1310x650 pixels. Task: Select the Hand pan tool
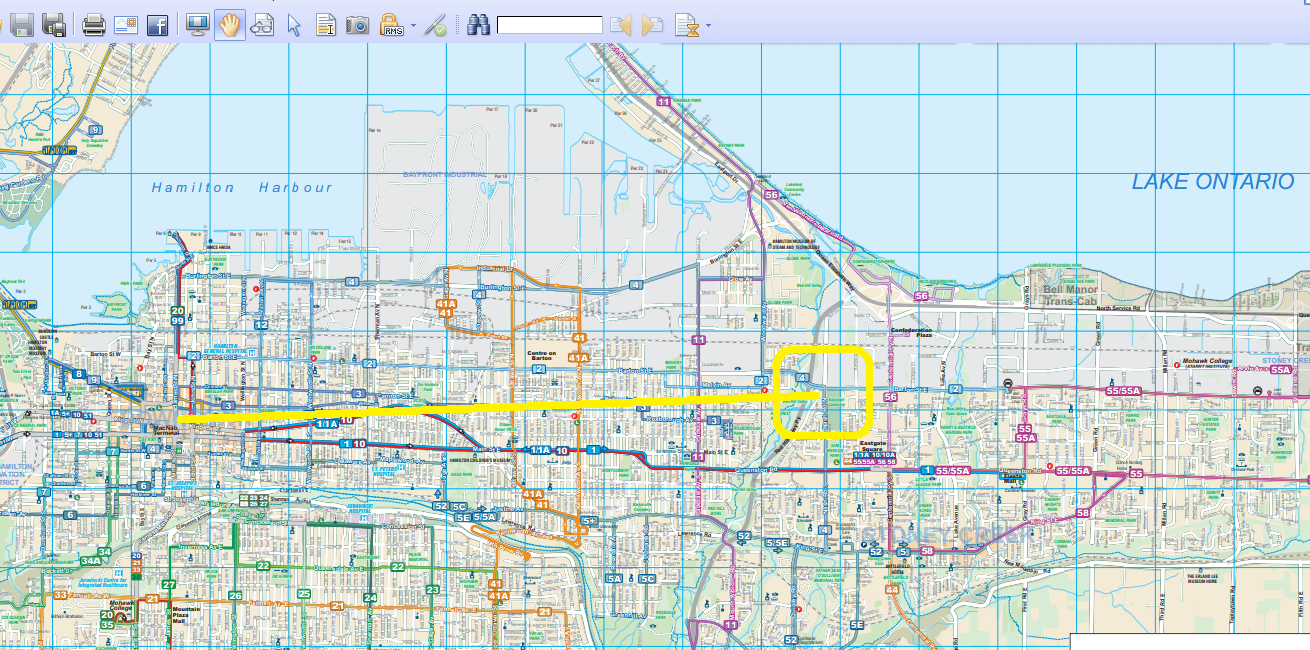point(229,25)
